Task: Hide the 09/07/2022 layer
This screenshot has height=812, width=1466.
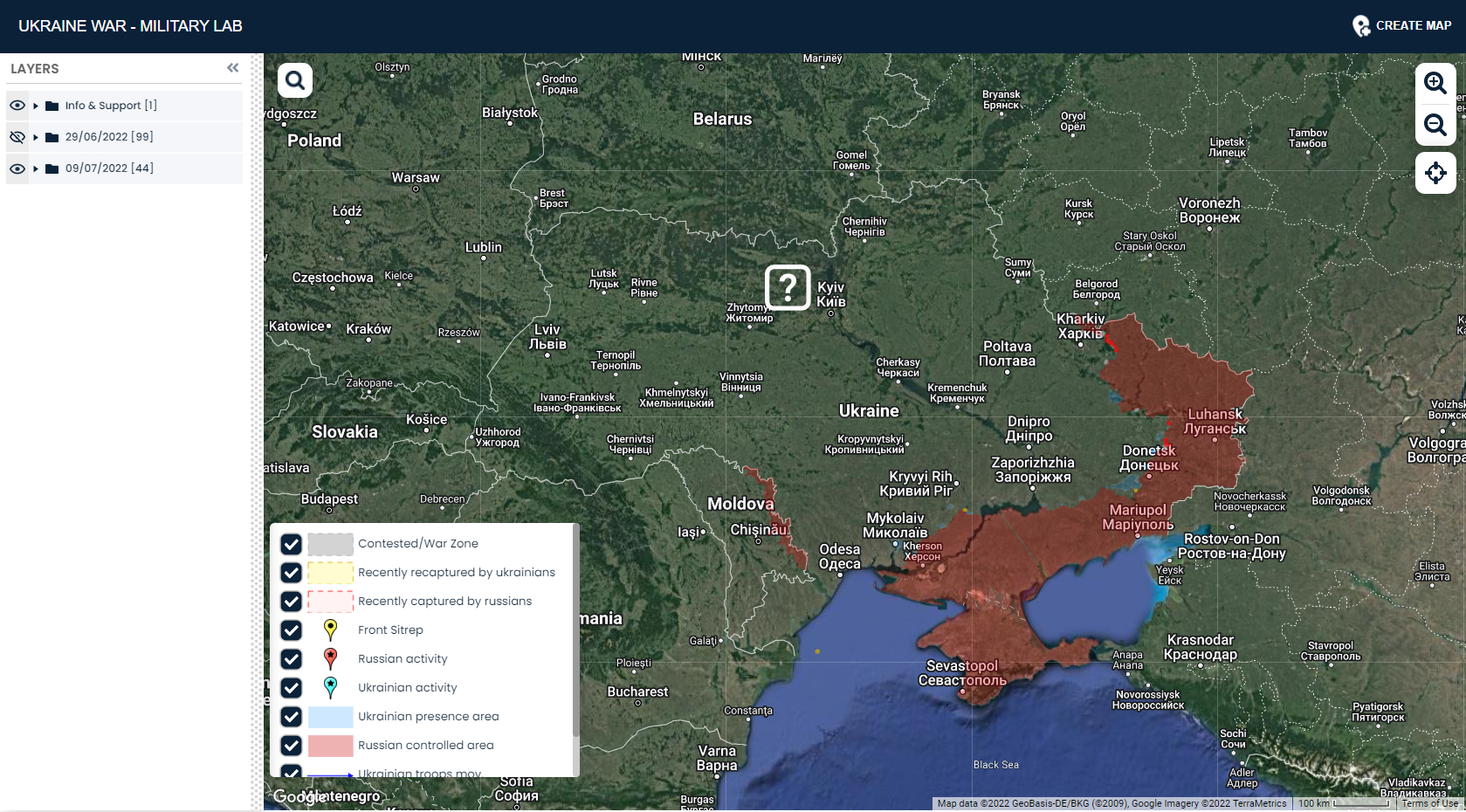Action: [17, 169]
